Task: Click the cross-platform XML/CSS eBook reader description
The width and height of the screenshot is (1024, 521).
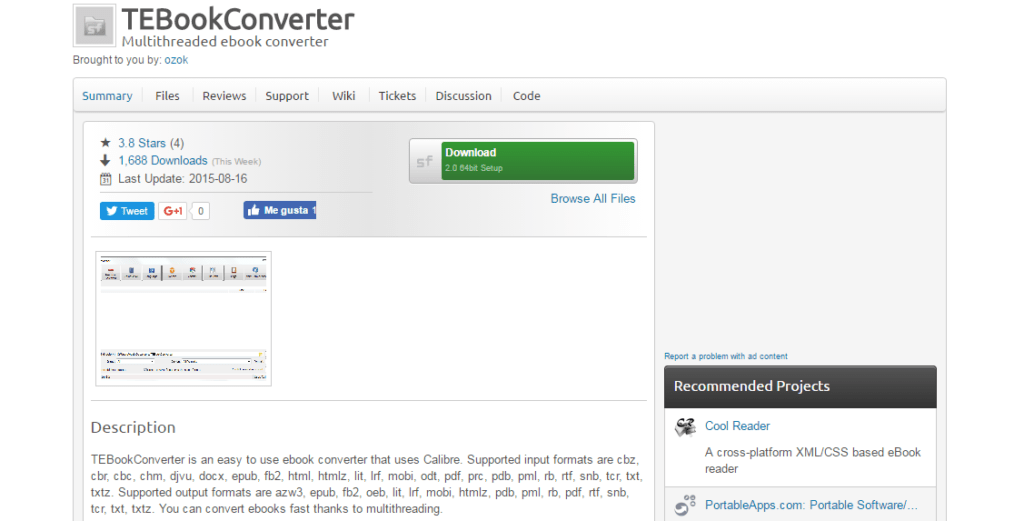Action: (813, 460)
